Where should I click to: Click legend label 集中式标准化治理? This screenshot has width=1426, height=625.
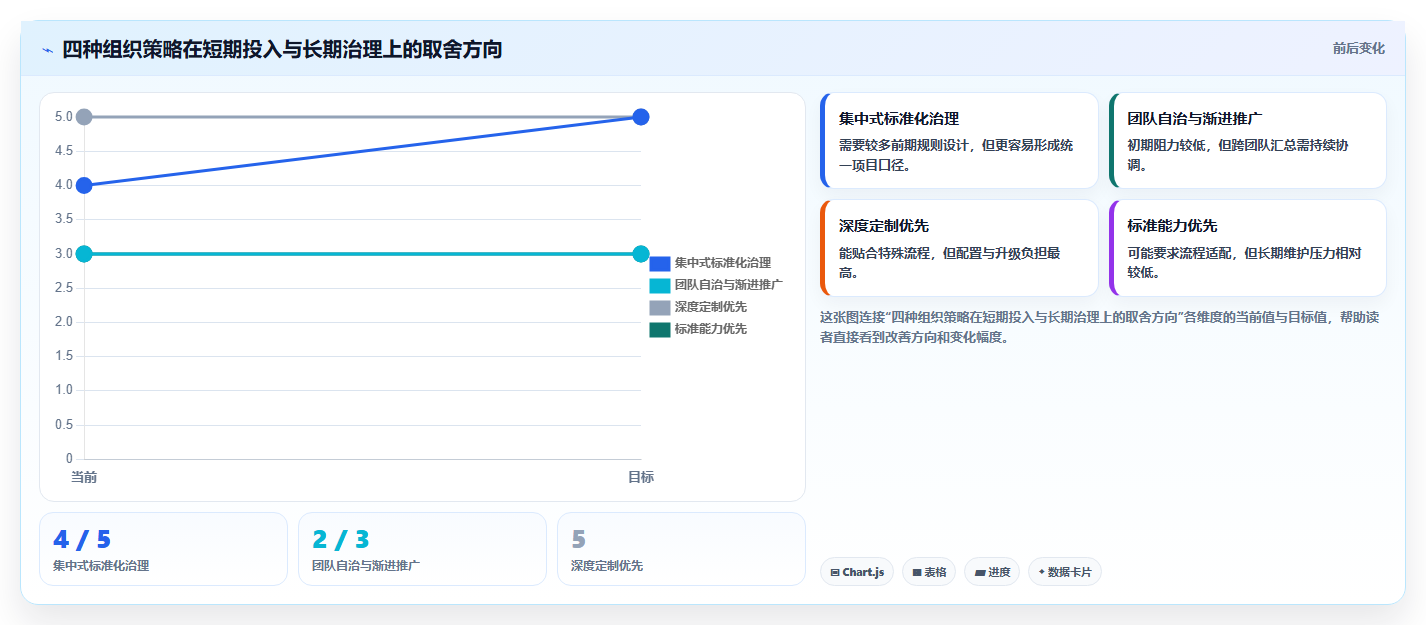[x=723, y=263]
